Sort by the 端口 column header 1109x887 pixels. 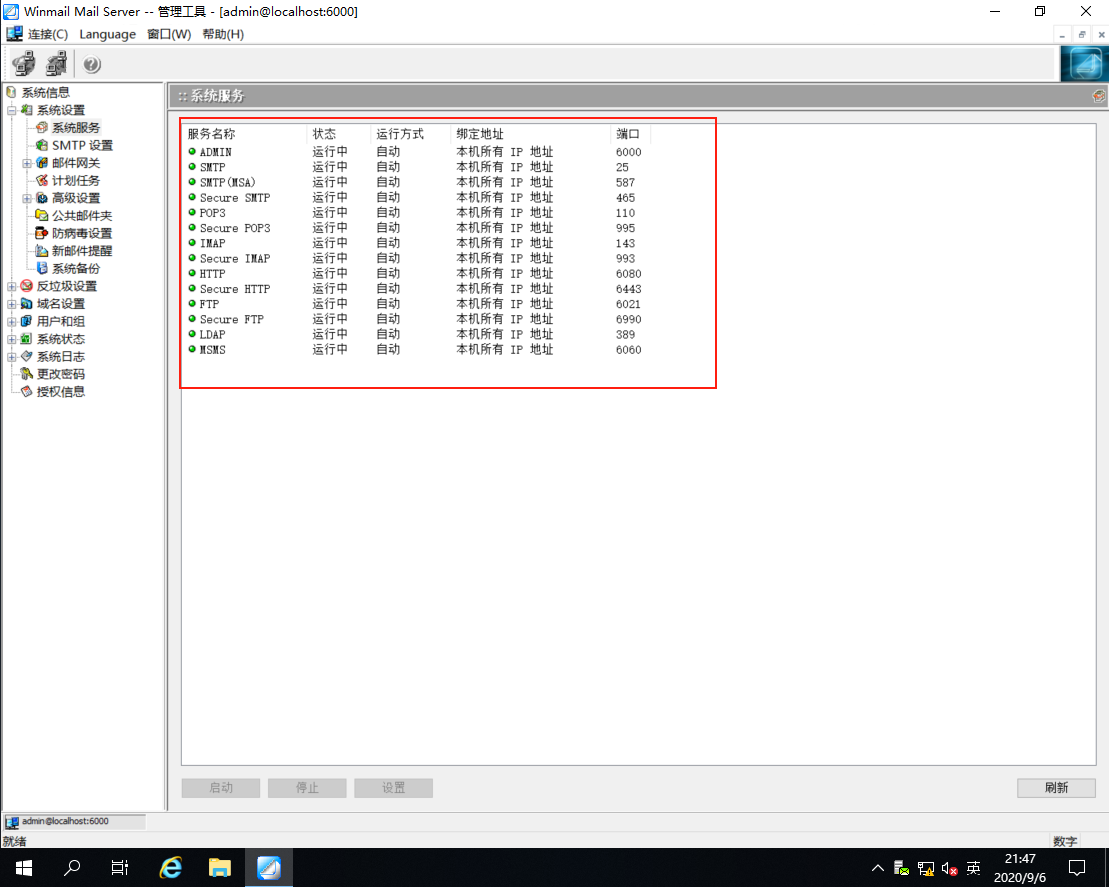click(629, 134)
